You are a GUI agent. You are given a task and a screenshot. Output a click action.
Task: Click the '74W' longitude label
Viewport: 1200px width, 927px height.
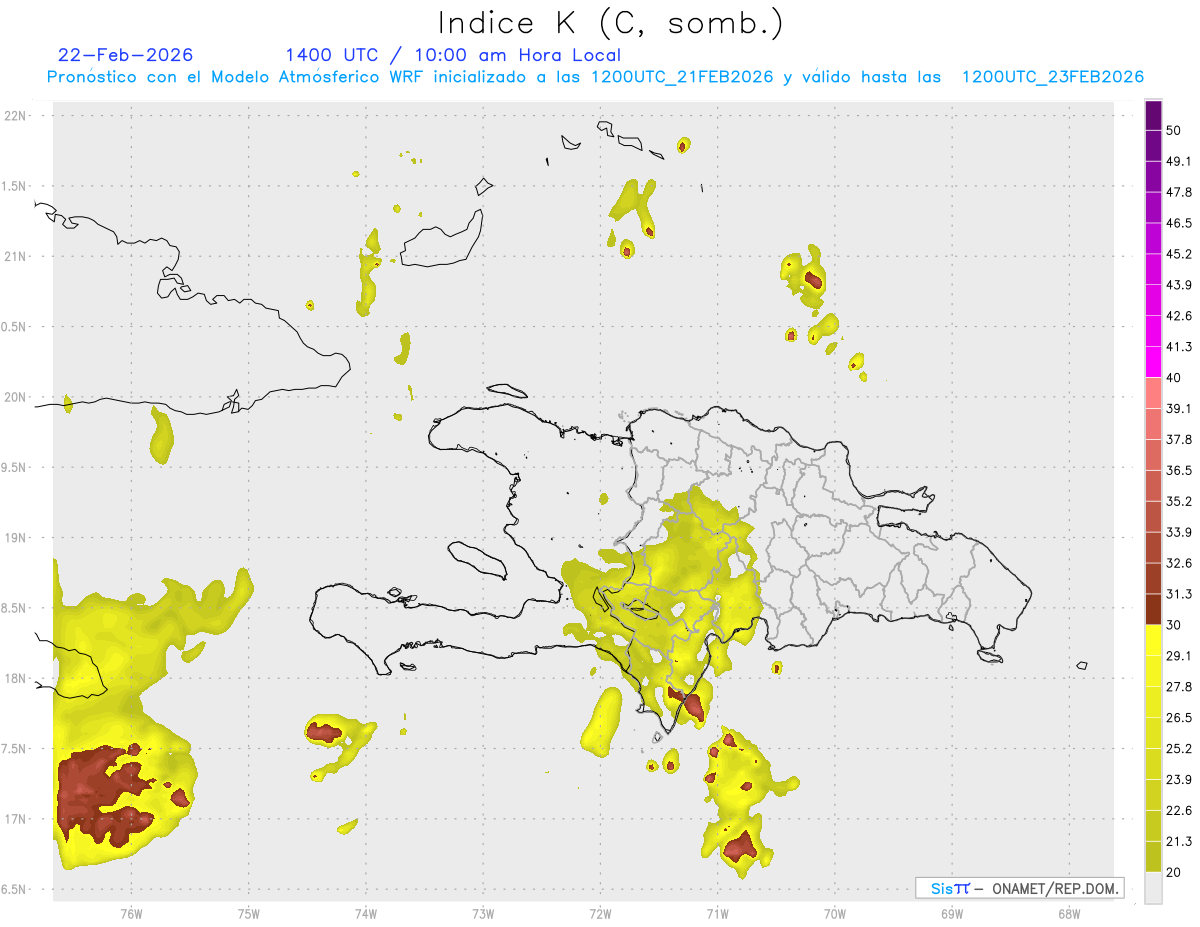[x=366, y=914]
